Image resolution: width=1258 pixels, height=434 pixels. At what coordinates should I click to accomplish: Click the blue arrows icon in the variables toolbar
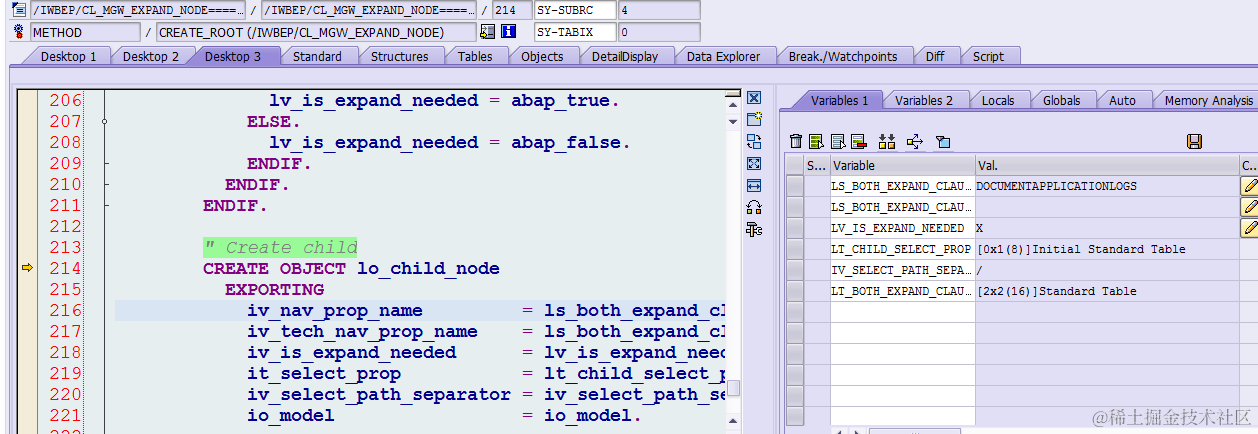click(x=914, y=141)
